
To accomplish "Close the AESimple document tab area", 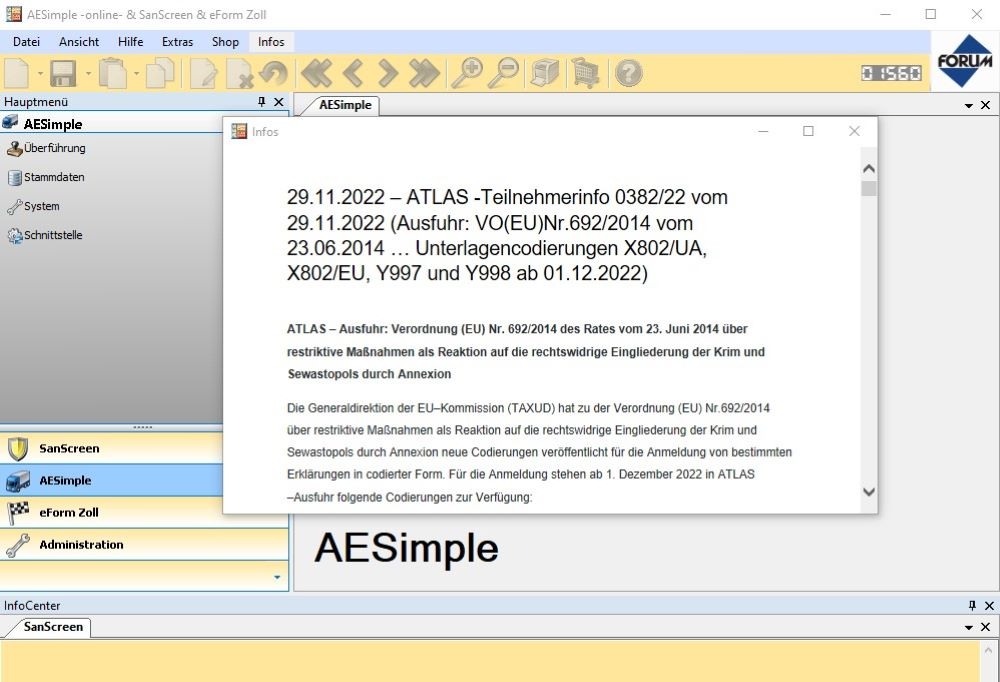I will (x=985, y=105).
